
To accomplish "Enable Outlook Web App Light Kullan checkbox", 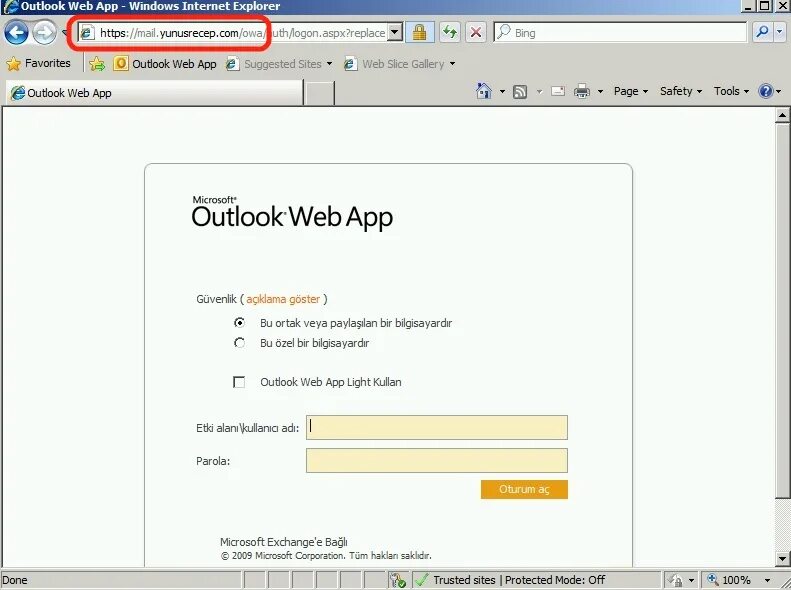I will 239,382.
